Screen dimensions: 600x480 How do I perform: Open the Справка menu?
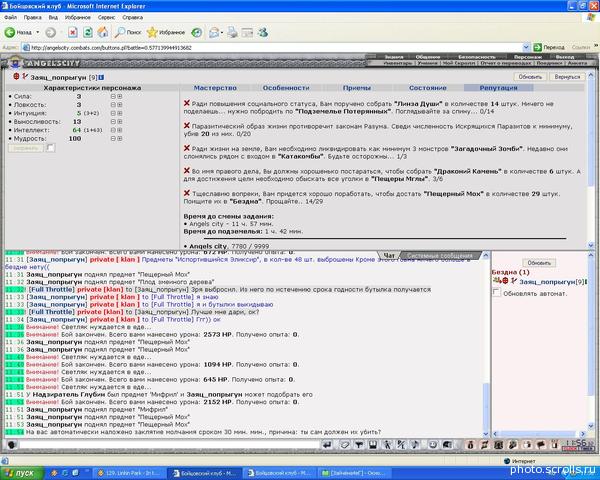click(x=132, y=18)
